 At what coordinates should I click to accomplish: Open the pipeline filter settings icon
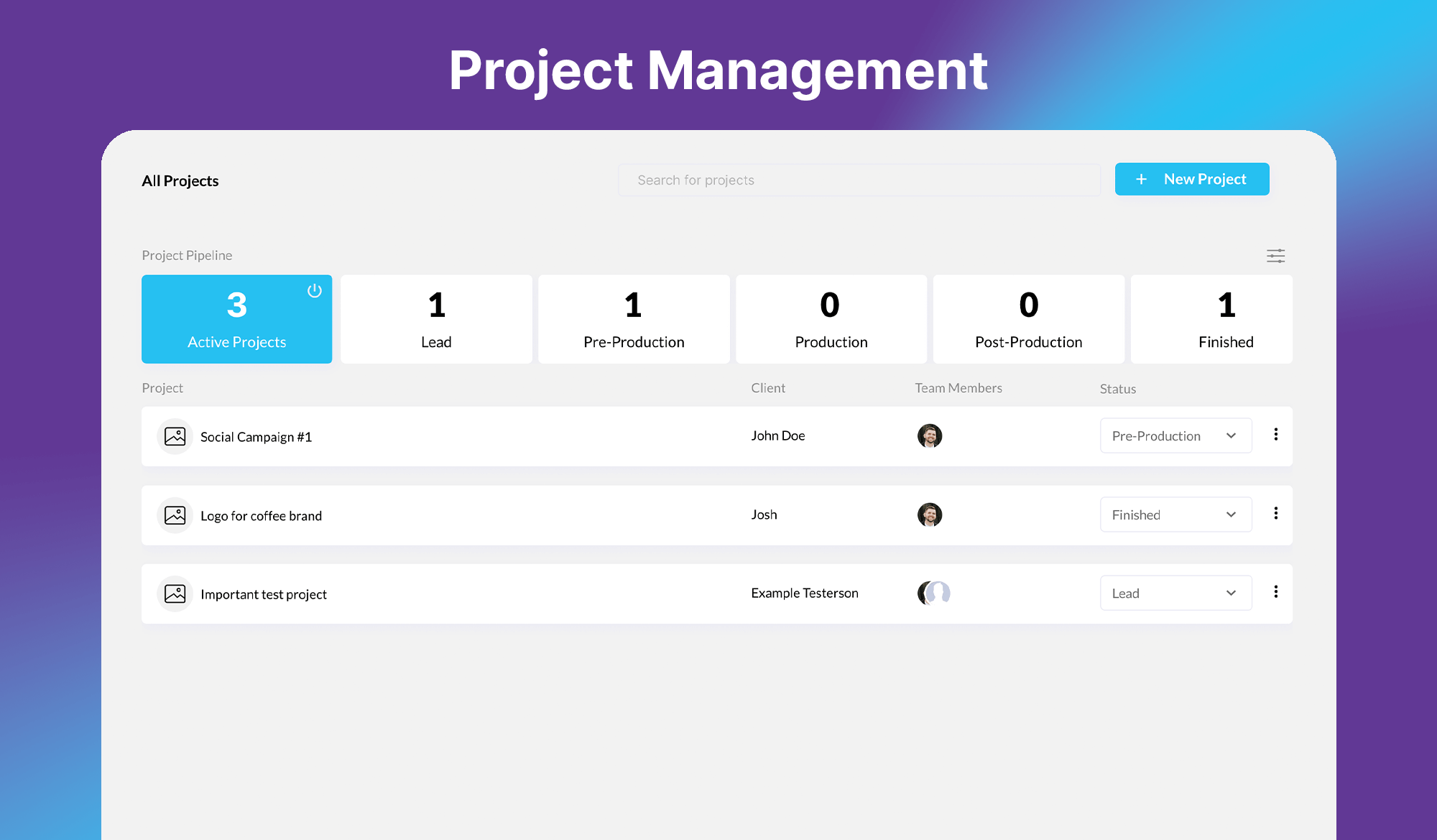click(1275, 256)
